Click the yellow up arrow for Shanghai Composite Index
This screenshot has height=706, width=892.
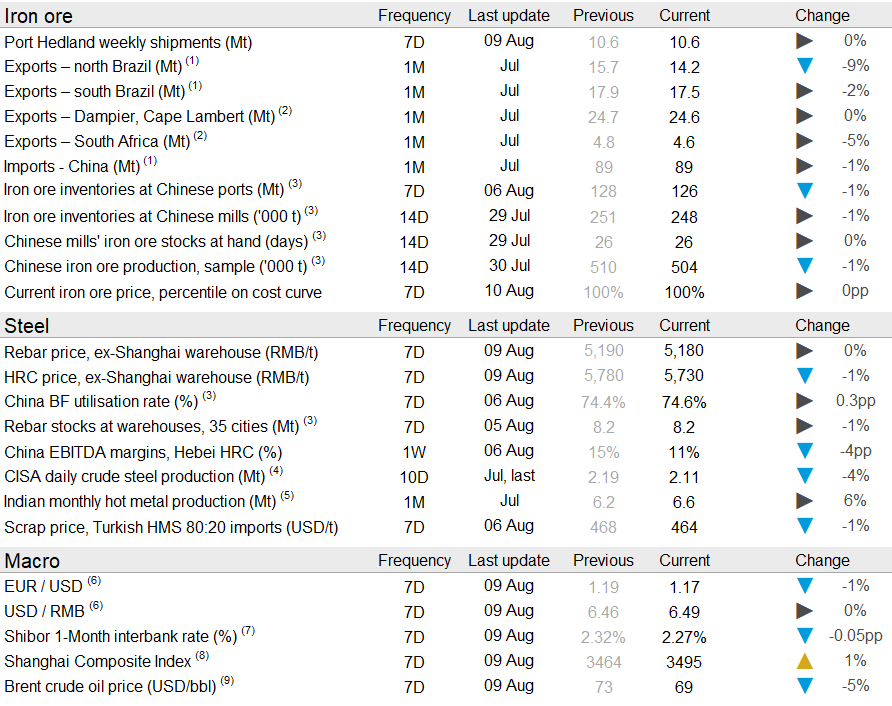[x=804, y=661]
